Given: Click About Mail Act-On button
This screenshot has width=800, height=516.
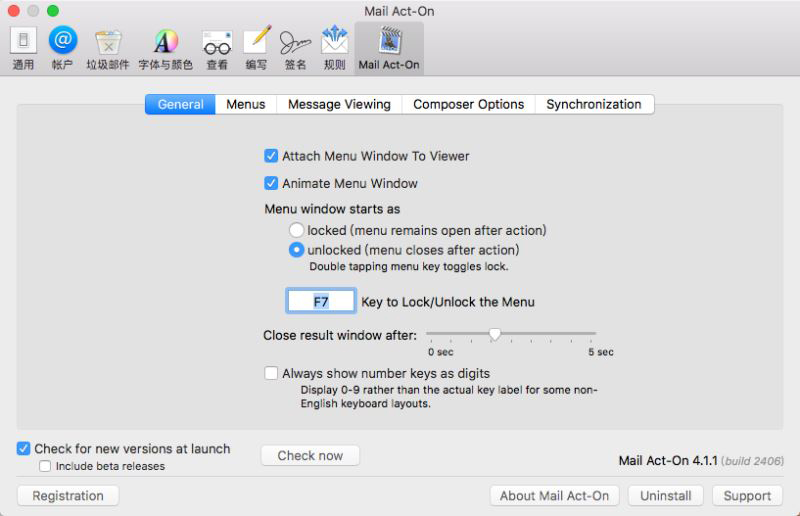Looking at the screenshot, I should 555,496.
